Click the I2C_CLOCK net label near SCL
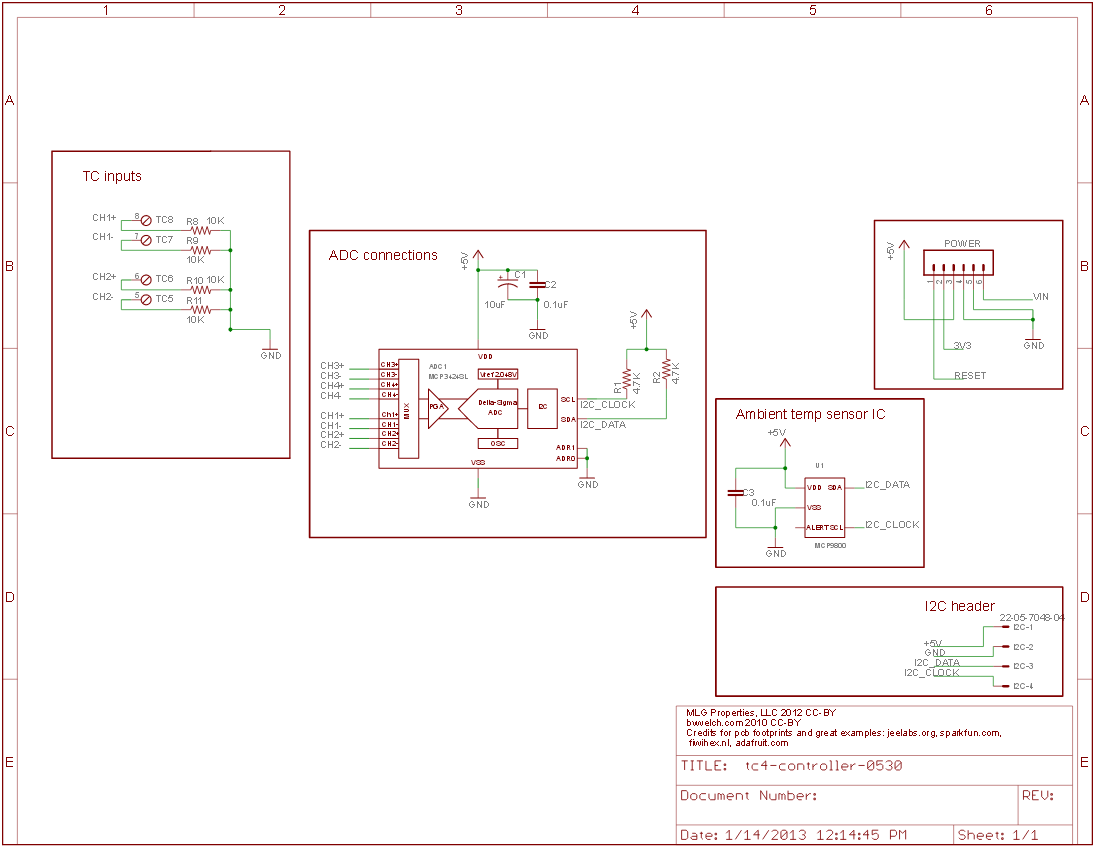The height and width of the screenshot is (847, 1096). (x=607, y=405)
